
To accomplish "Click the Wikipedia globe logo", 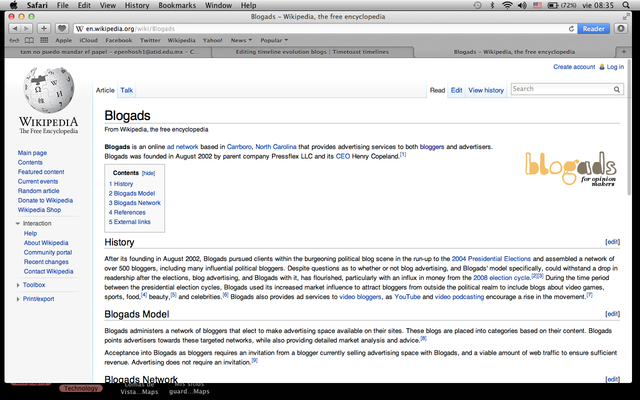I will tap(49, 90).
